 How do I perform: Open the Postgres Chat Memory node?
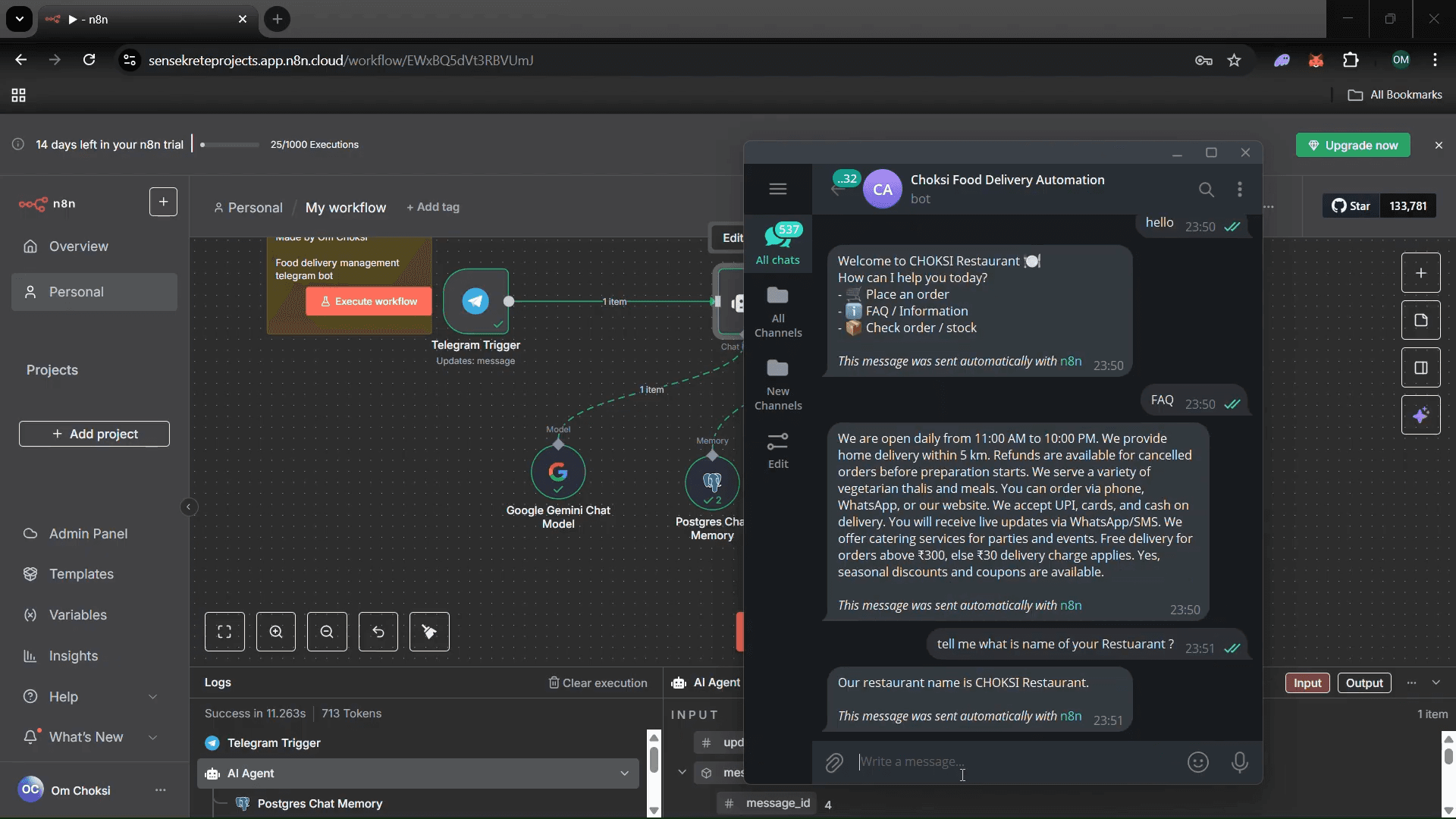point(712,483)
